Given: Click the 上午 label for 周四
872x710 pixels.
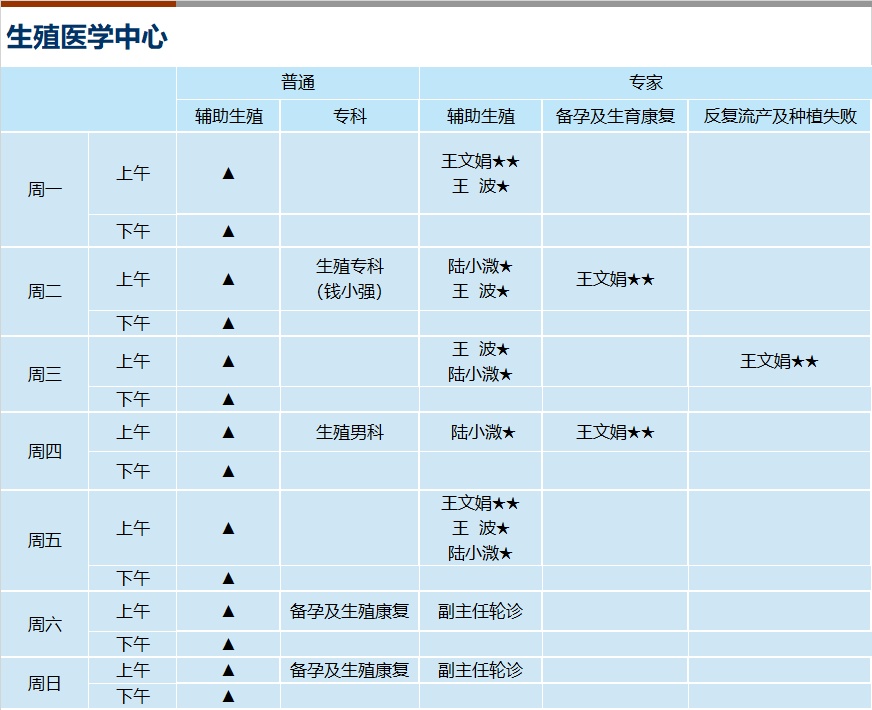Looking at the screenshot, I should pyautogui.click(x=133, y=432).
